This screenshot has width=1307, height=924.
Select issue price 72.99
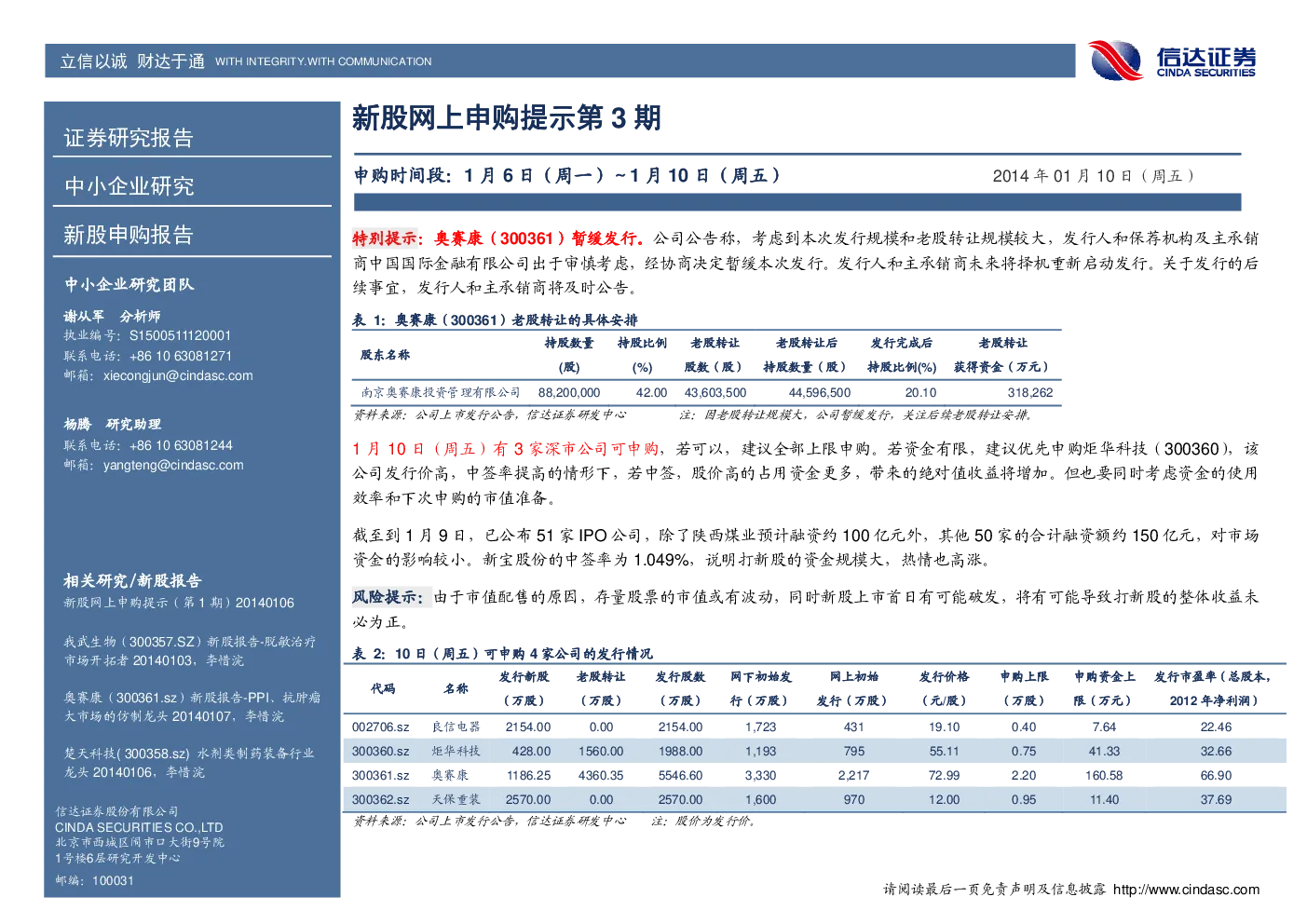(x=945, y=776)
